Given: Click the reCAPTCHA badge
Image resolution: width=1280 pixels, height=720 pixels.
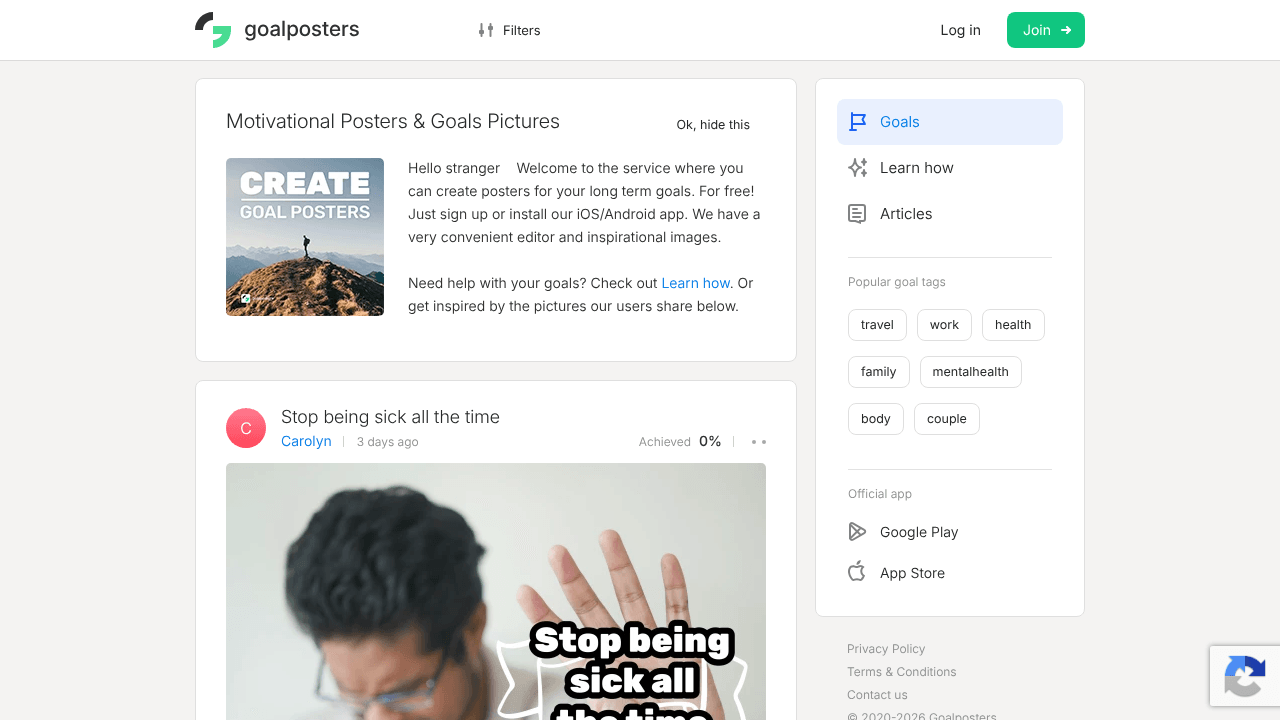Looking at the screenshot, I should click(x=1245, y=676).
